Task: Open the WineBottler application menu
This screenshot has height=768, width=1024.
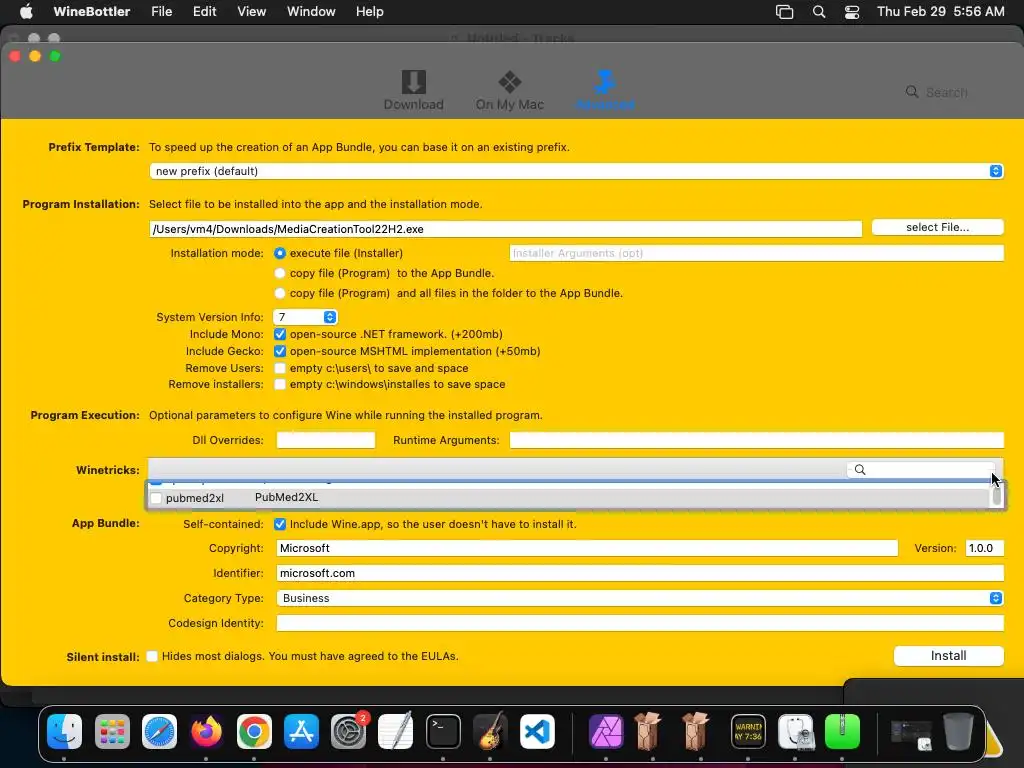Action: (x=91, y=12)
